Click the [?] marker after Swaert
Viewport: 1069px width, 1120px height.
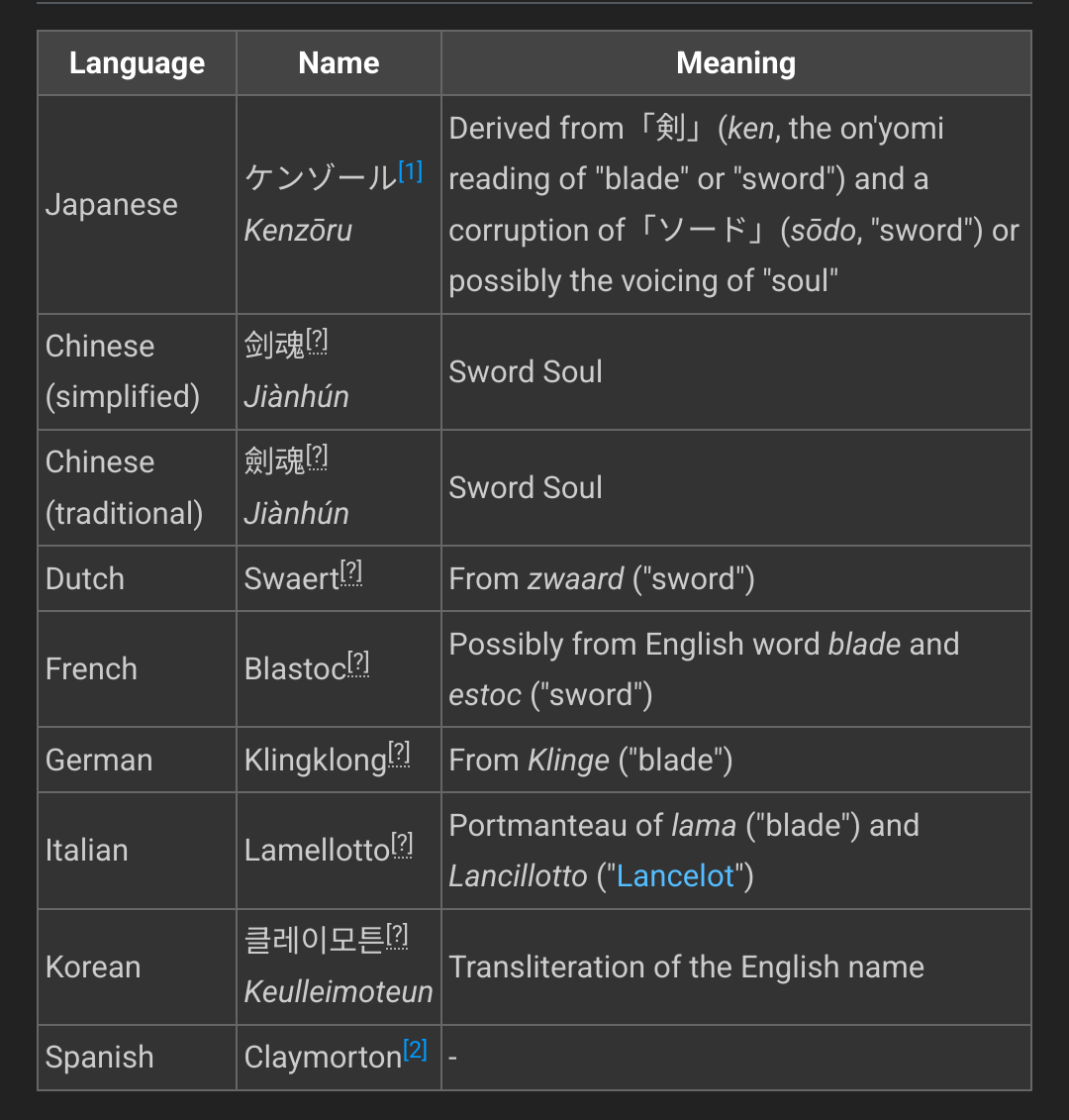coord(351,572)
